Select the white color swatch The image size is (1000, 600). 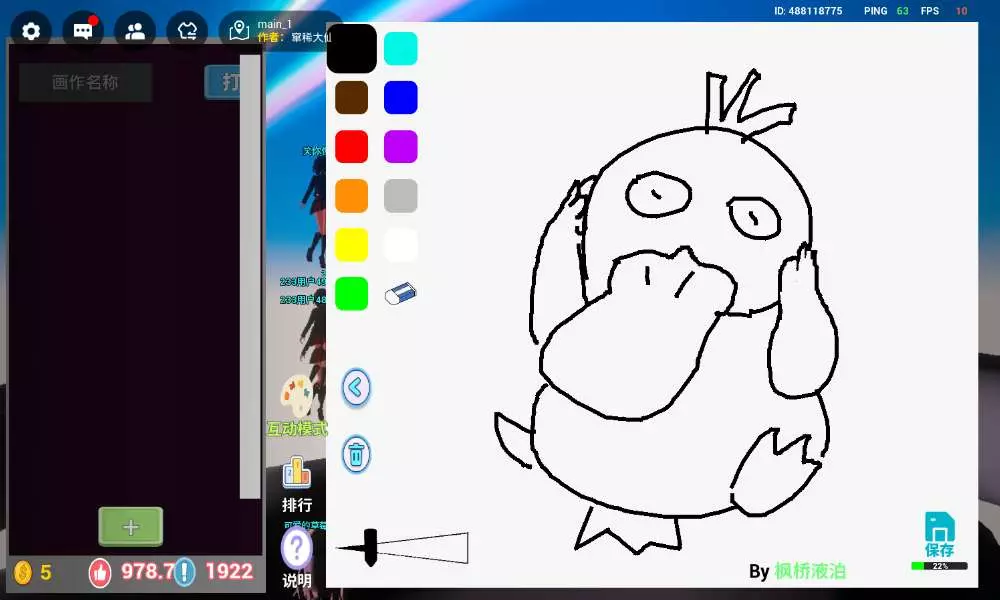[x=401, y=245]
